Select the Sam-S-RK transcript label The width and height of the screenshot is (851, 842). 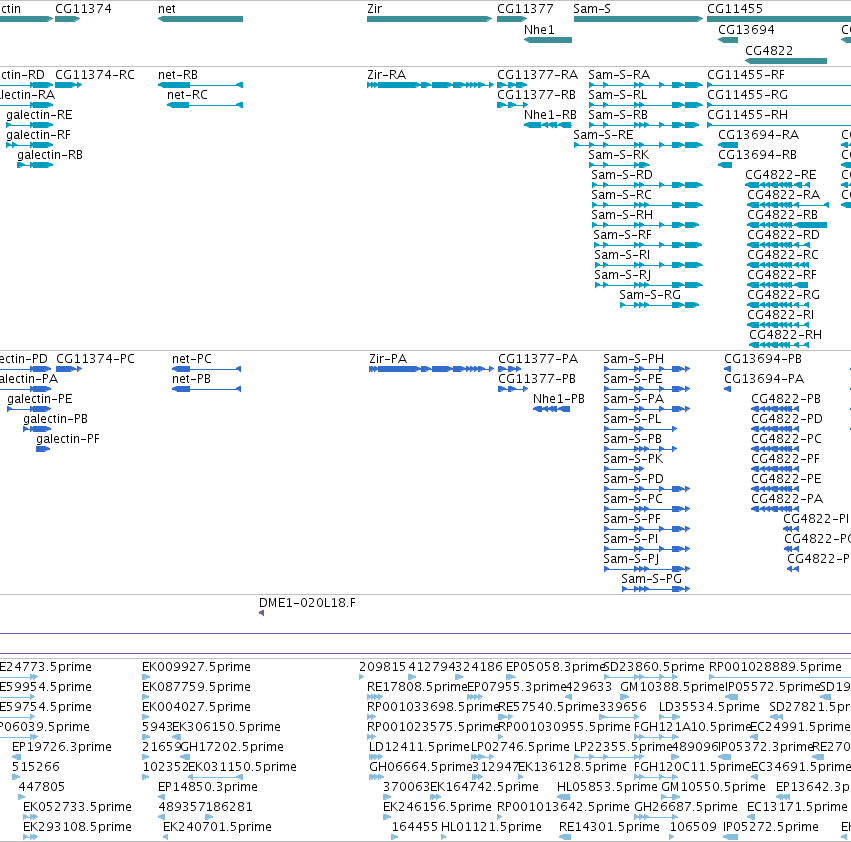coord(618,155)
